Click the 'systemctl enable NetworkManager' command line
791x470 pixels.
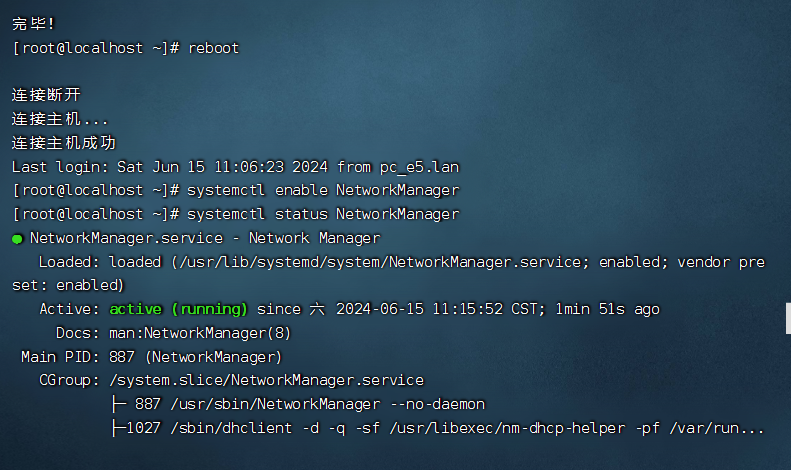[x=323, y=191]
